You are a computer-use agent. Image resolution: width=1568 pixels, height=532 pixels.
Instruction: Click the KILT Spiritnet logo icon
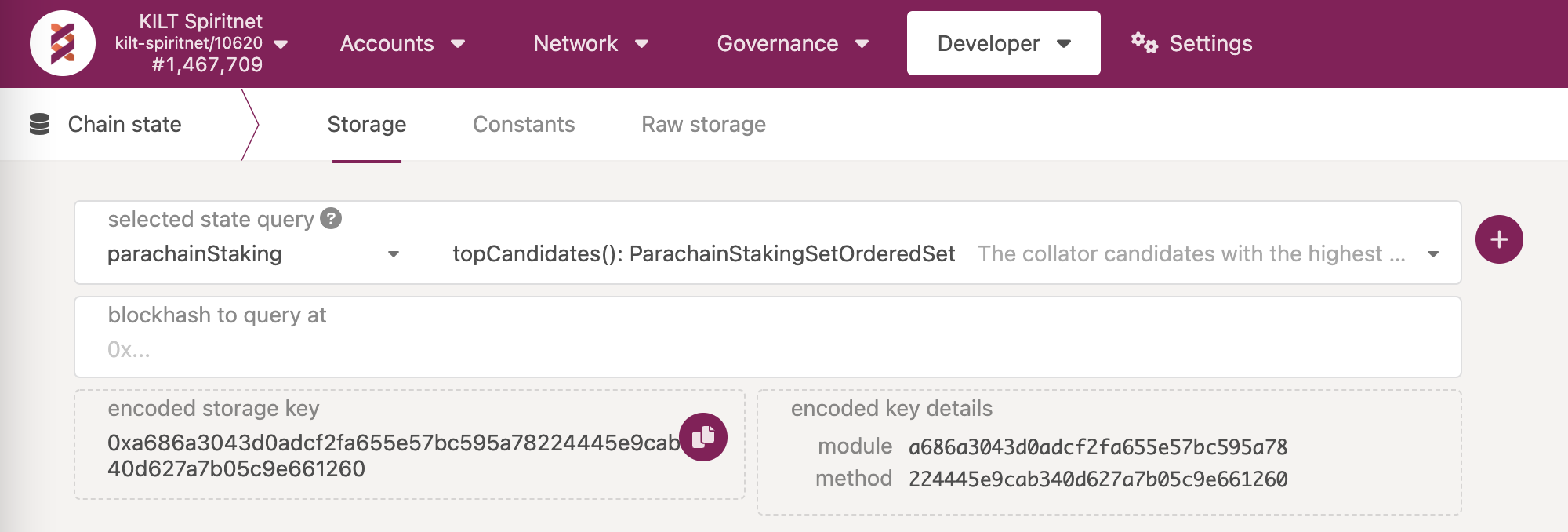tap(63, 43)
